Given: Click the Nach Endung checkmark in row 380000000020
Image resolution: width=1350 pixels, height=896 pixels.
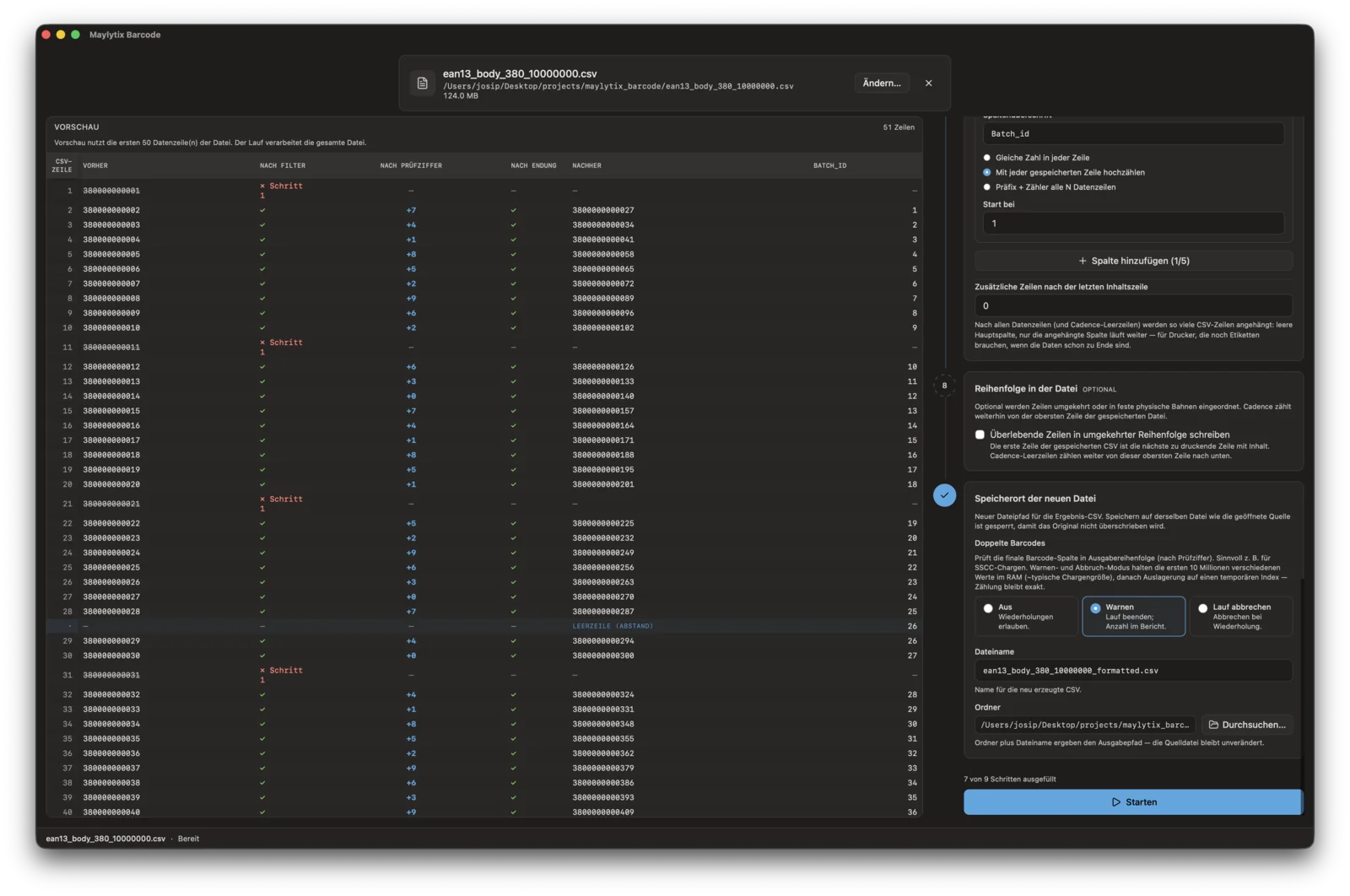Looking at the screenshot, I should [x=513, y=484].
